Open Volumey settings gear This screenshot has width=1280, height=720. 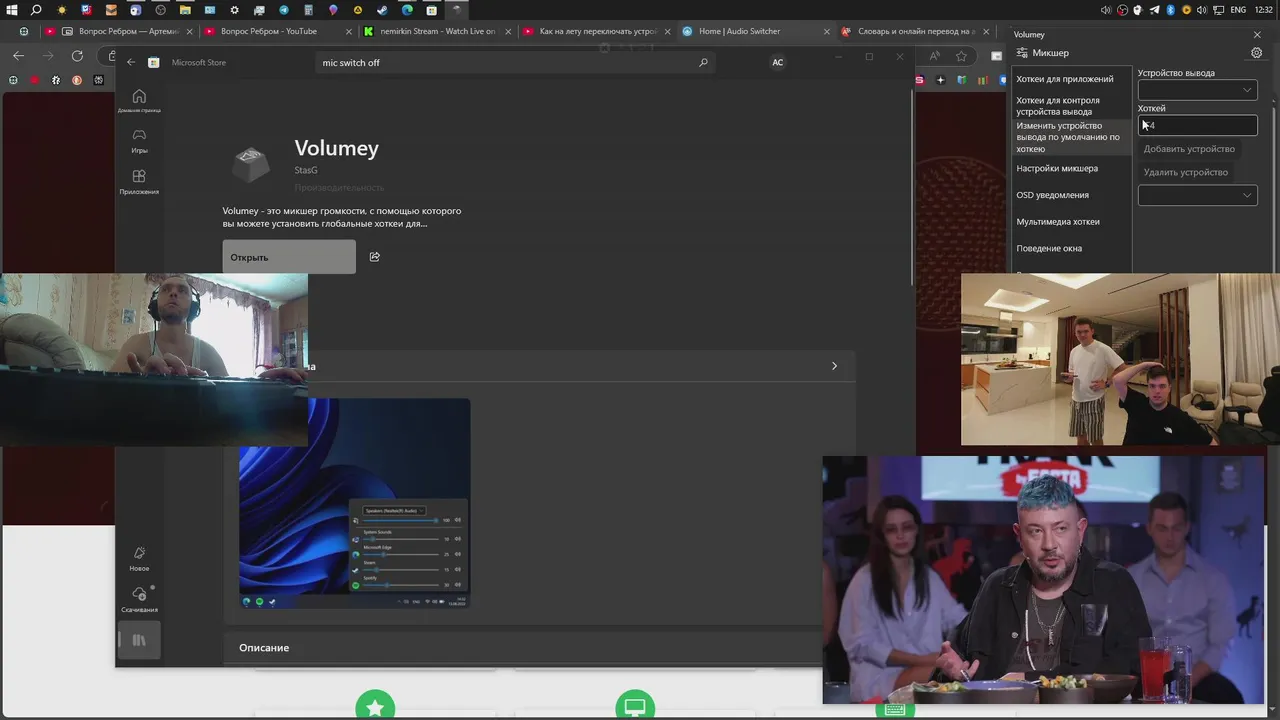coord(1257,53)
